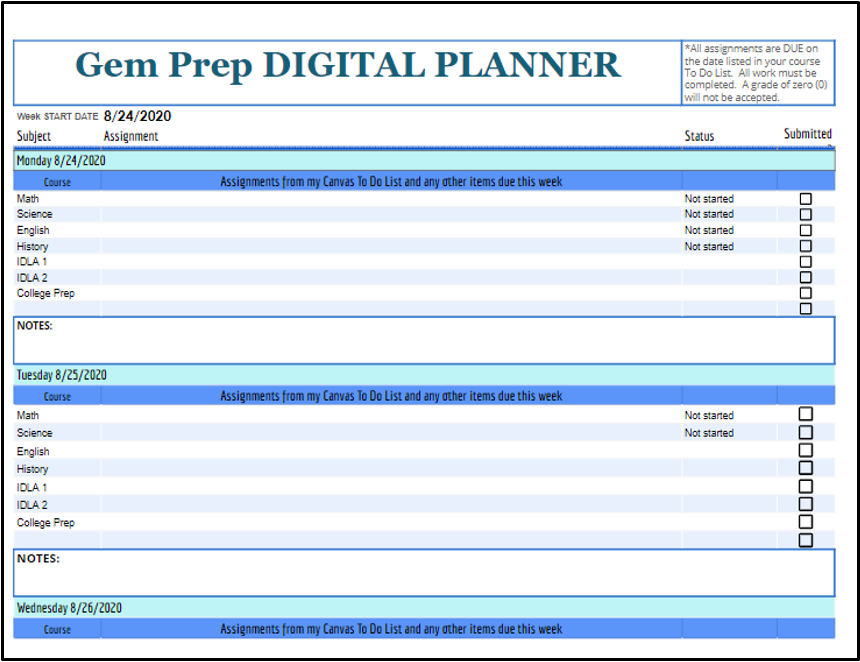Select the Tuesday 'Math' subject cell
The width and height of the screenshot is (860, 662).
pos(57,415)
